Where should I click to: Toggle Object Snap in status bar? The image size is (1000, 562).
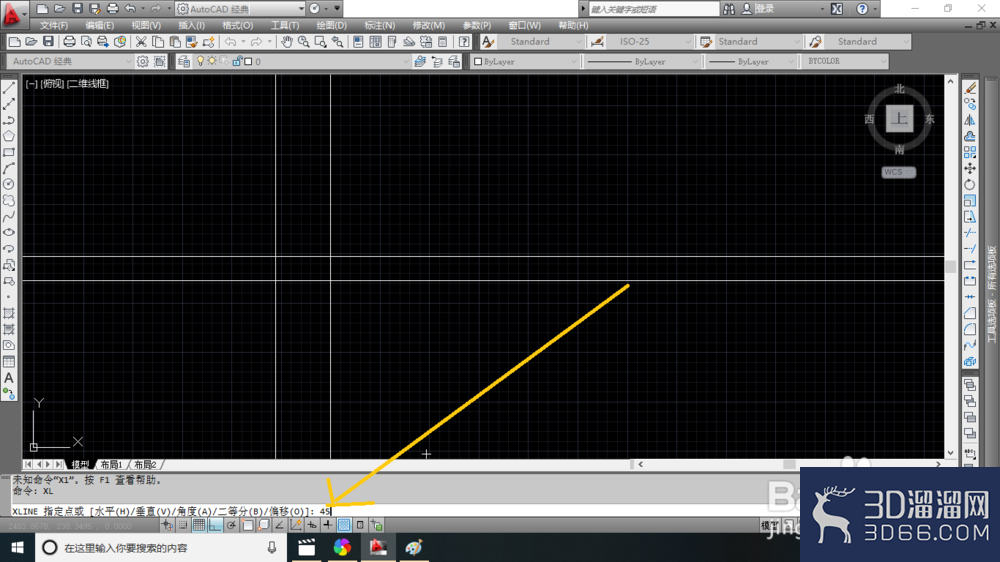click(247, 525)
